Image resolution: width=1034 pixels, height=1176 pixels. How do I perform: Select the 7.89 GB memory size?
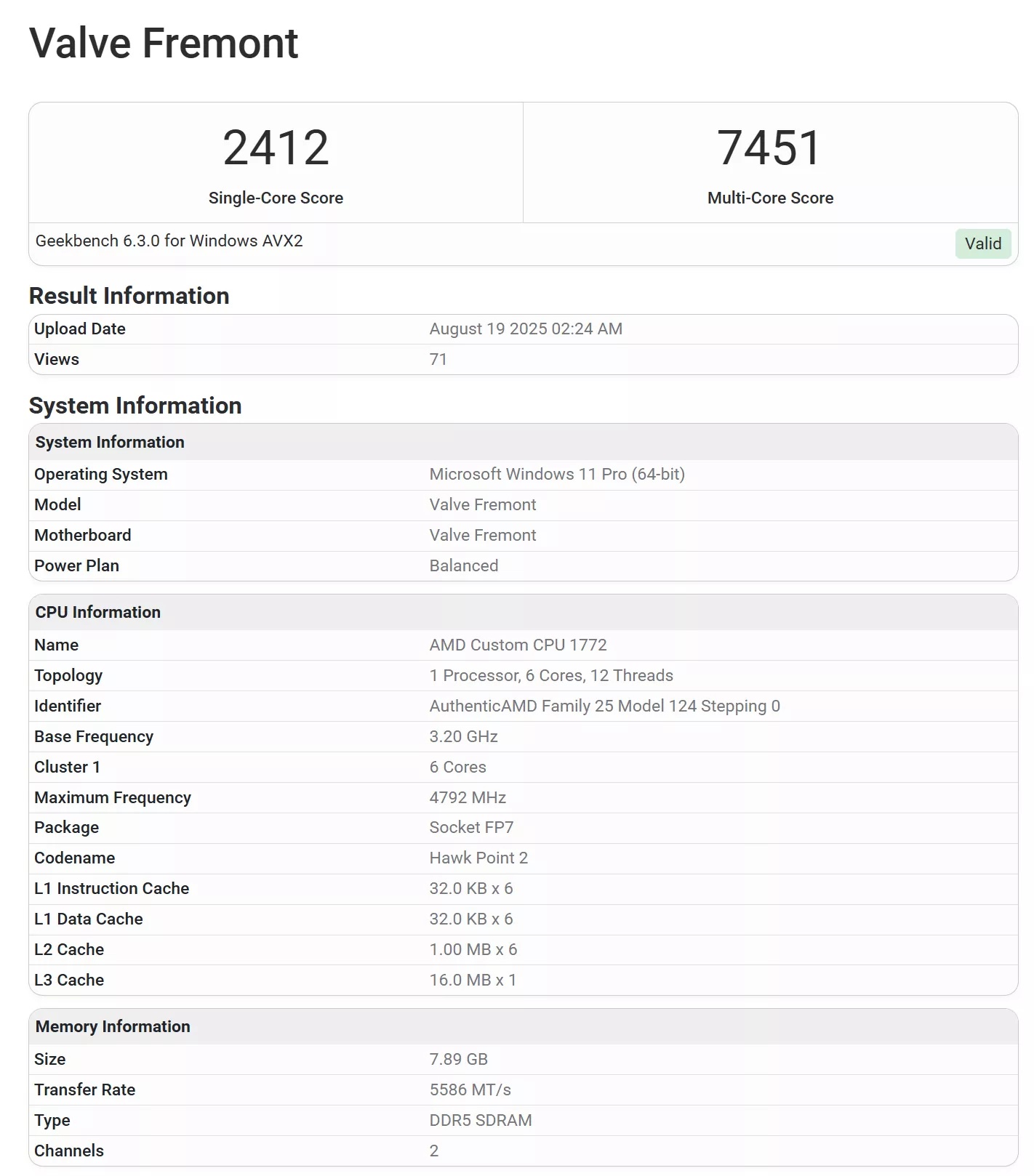(x=459, y=1059)
